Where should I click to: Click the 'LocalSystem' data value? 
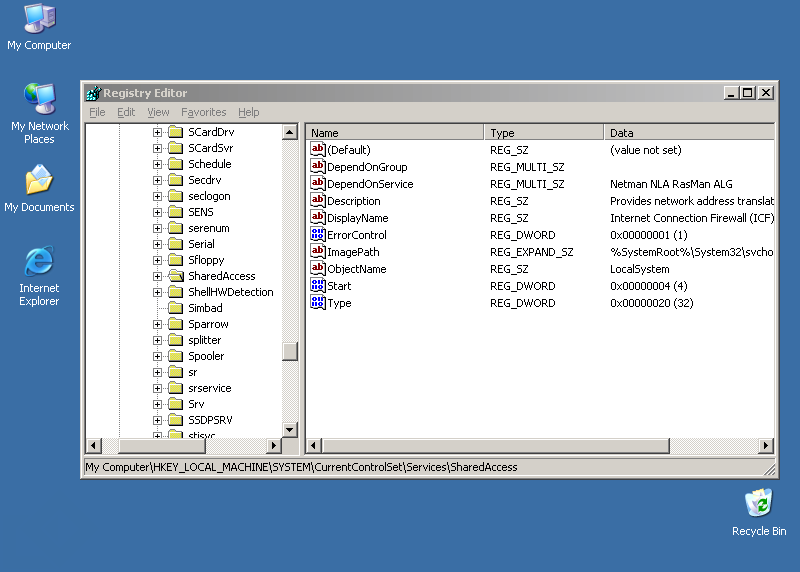(x=639, y=269)
